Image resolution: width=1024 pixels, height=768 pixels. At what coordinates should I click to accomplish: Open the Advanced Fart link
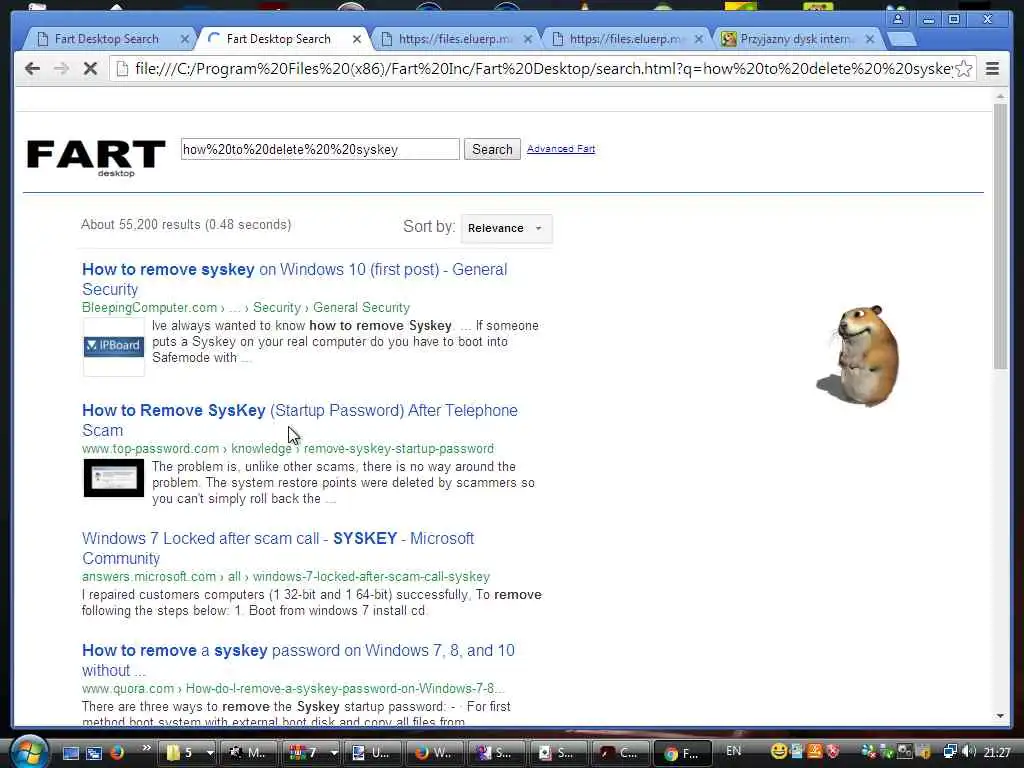(x=560, y=149)
